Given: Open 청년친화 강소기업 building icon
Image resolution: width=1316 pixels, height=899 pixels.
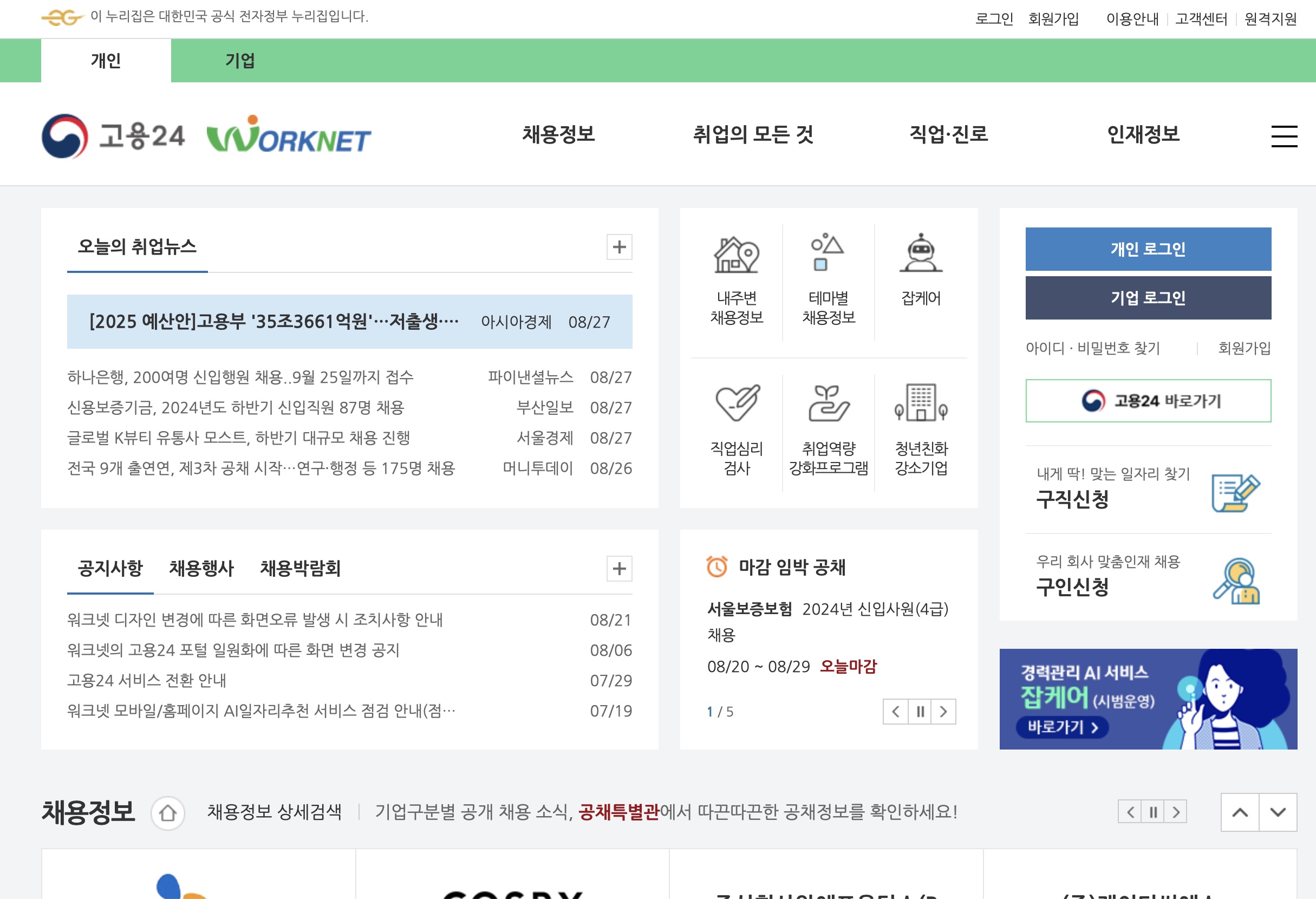Looking at the screenshot, I should pos(921,403).
